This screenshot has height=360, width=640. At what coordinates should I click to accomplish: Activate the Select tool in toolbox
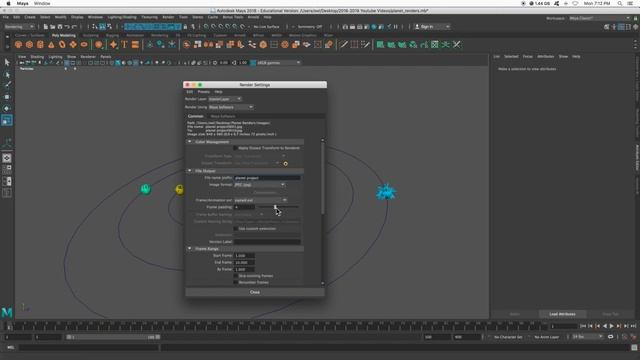[7, 62]
